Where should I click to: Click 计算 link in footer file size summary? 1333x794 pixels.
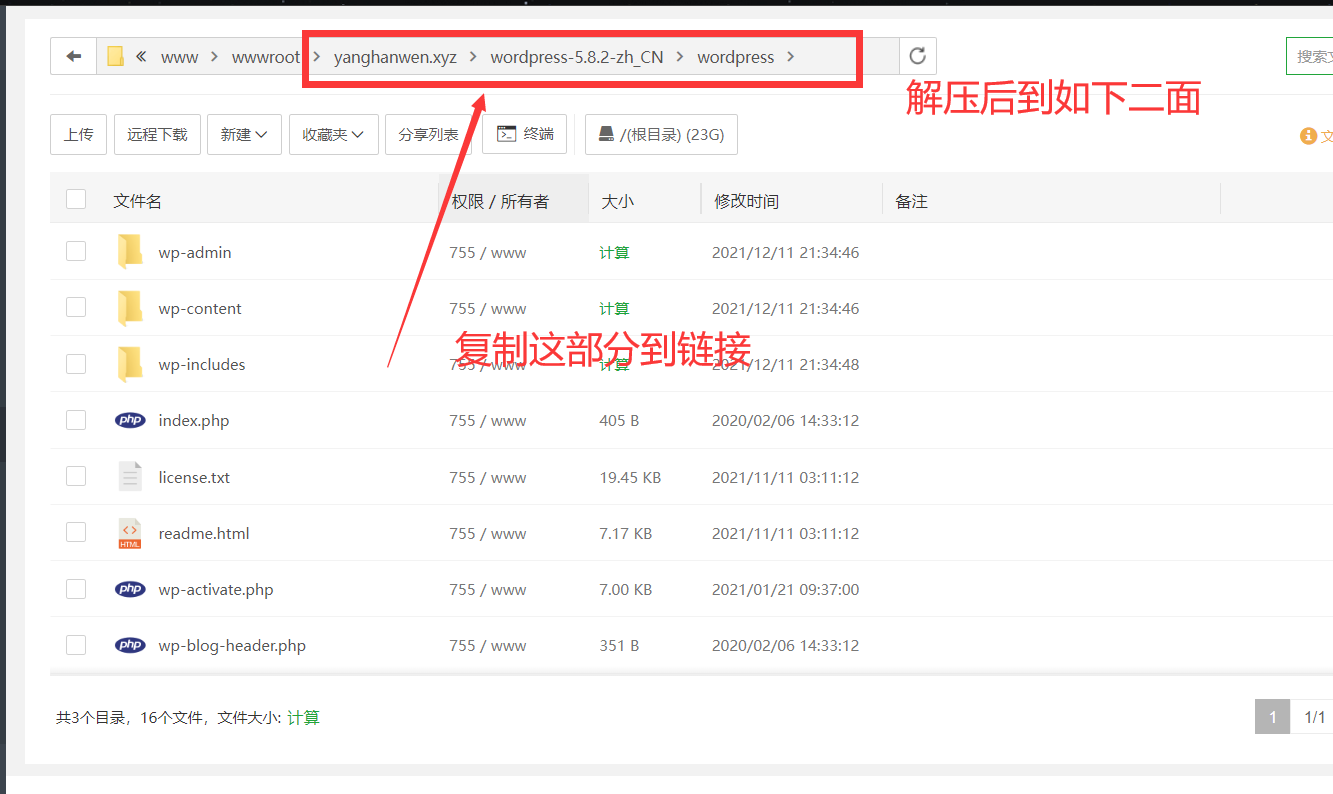303,717
